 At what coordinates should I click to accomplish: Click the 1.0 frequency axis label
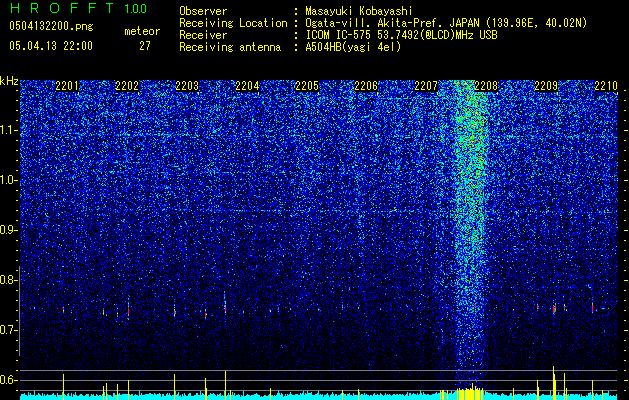coord(9,180)
